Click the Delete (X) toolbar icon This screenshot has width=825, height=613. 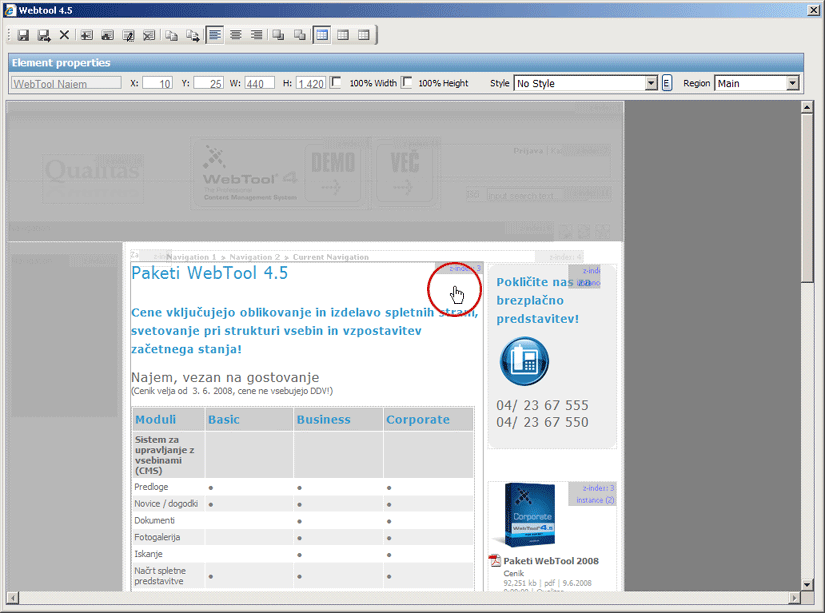click(64, 35)
